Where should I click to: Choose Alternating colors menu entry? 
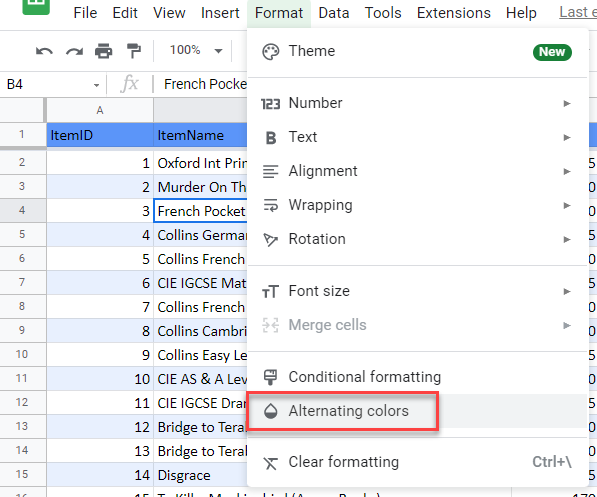(x=417, y=411)
